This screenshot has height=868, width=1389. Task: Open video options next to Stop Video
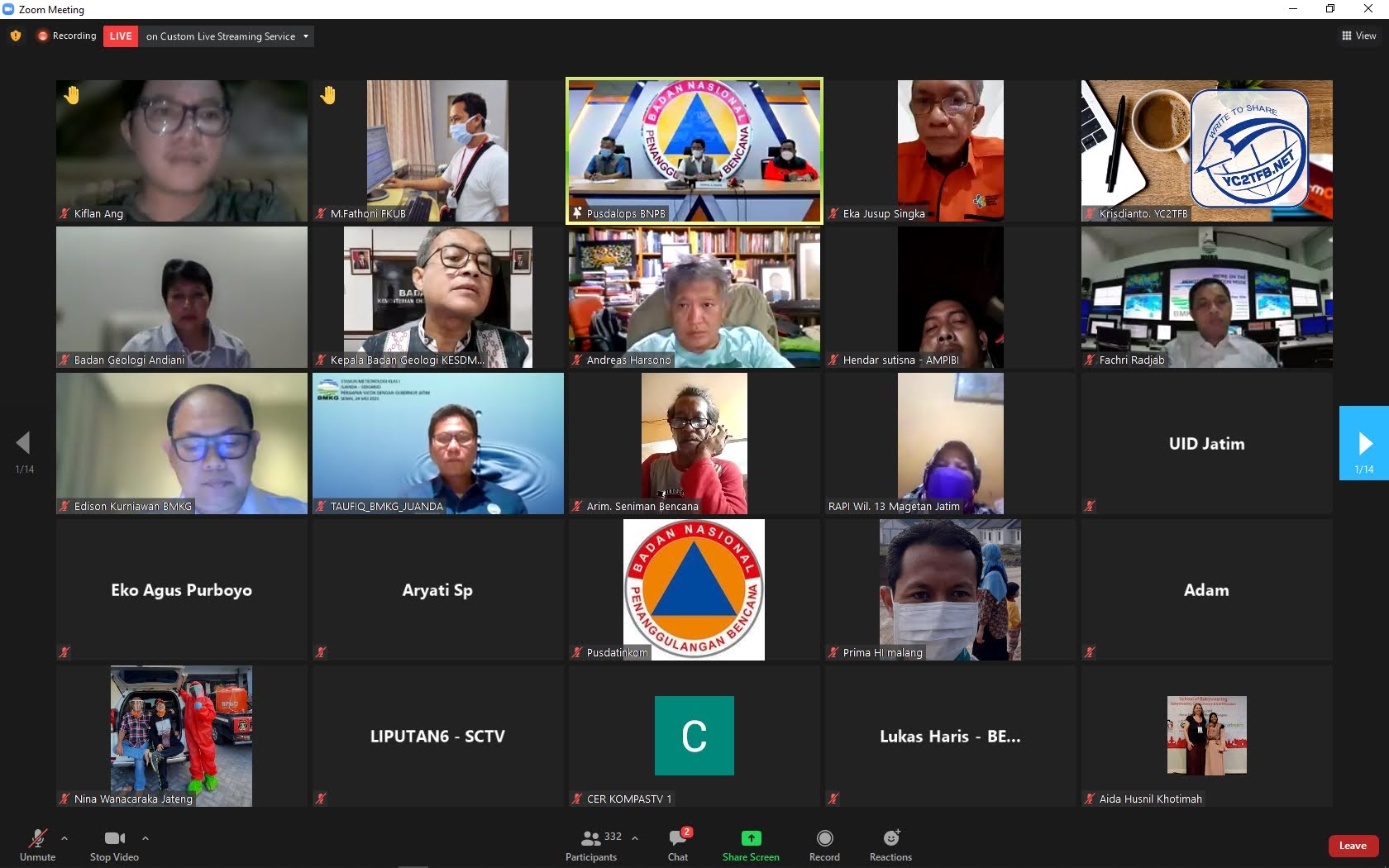point(146,837)
